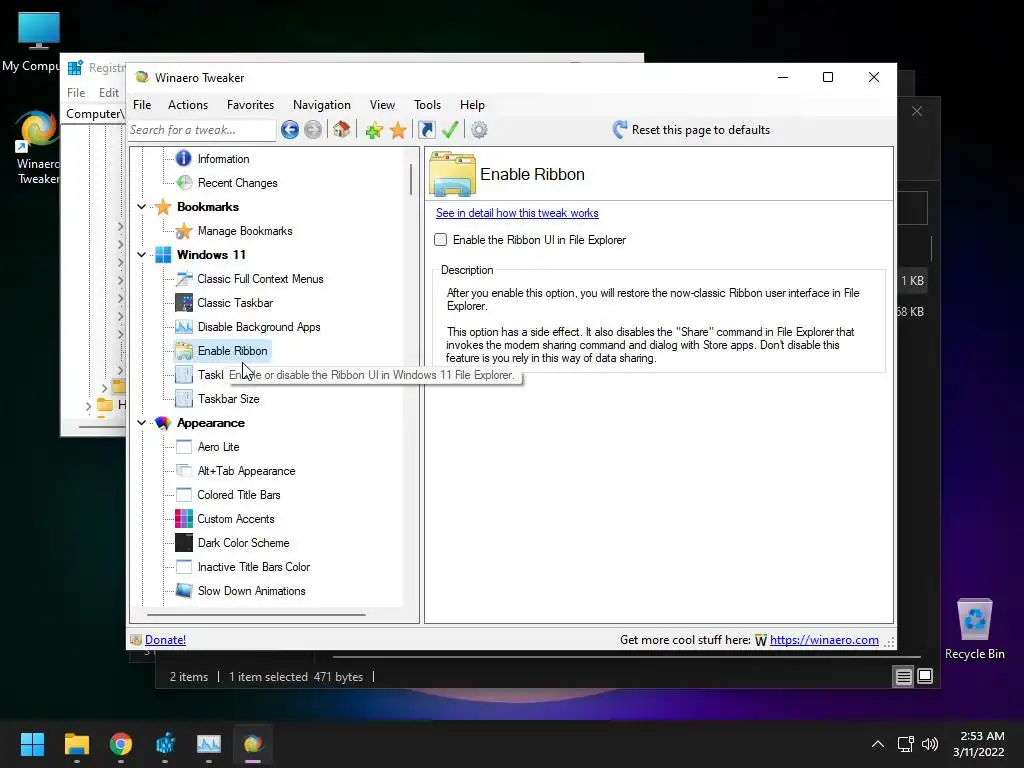Click the Disable Background Apps icon

(184, 327)
